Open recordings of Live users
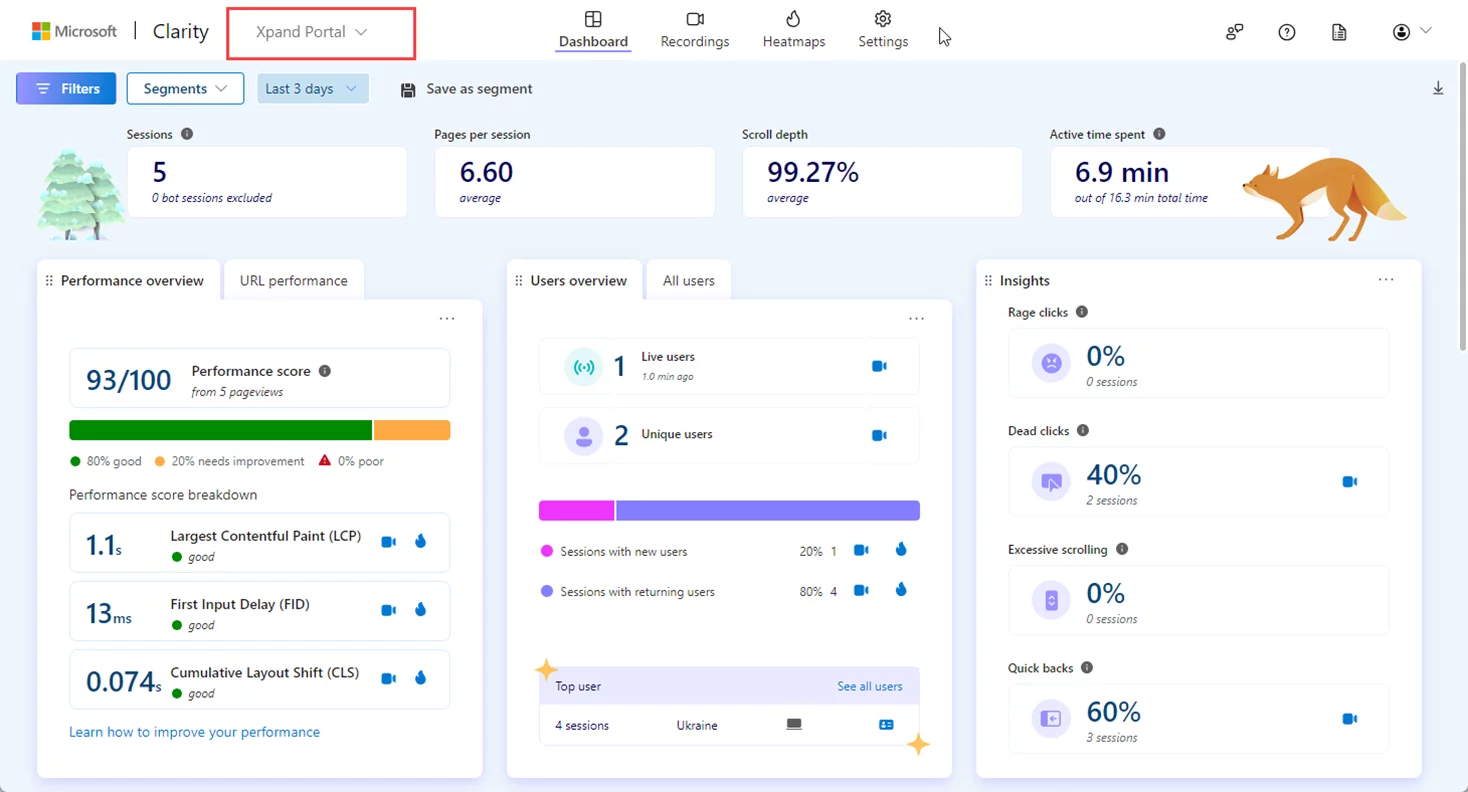The height and width of the screenshot is (792, 1468). coord(879,367)
